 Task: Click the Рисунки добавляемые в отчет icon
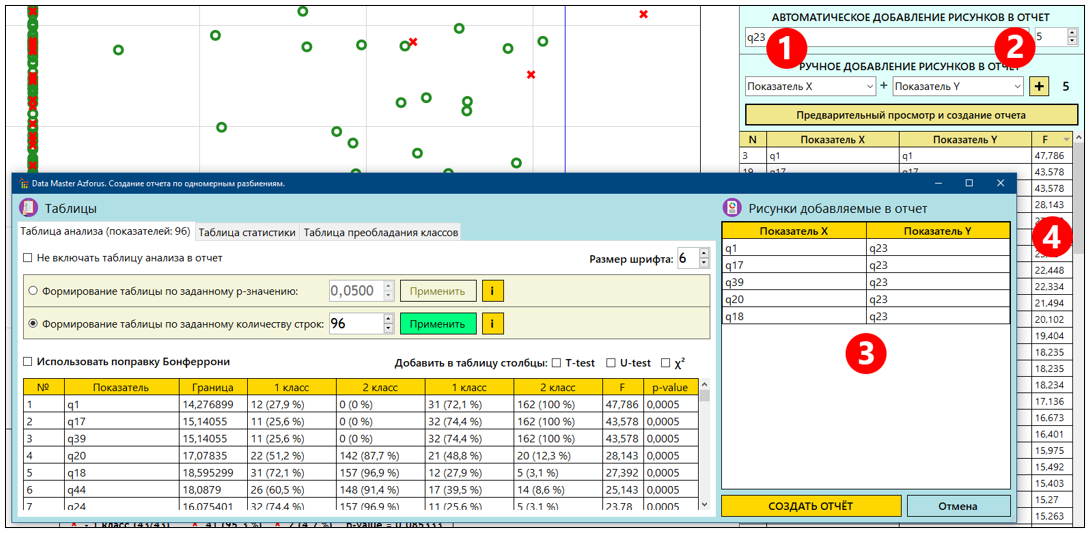tap(731, 208)
